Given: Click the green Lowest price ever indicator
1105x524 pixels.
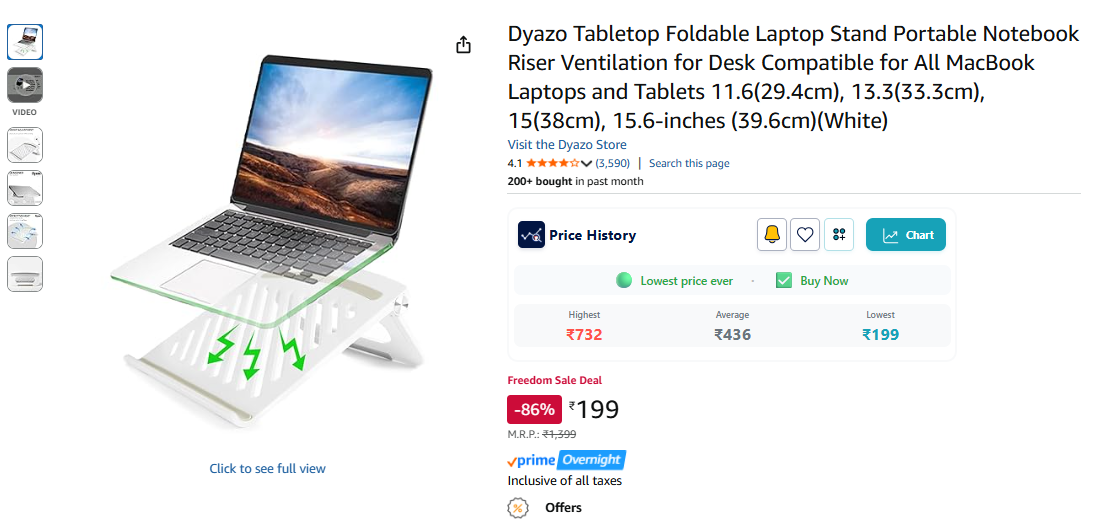Looking at the screenshot, I should (x=674, y=280).
